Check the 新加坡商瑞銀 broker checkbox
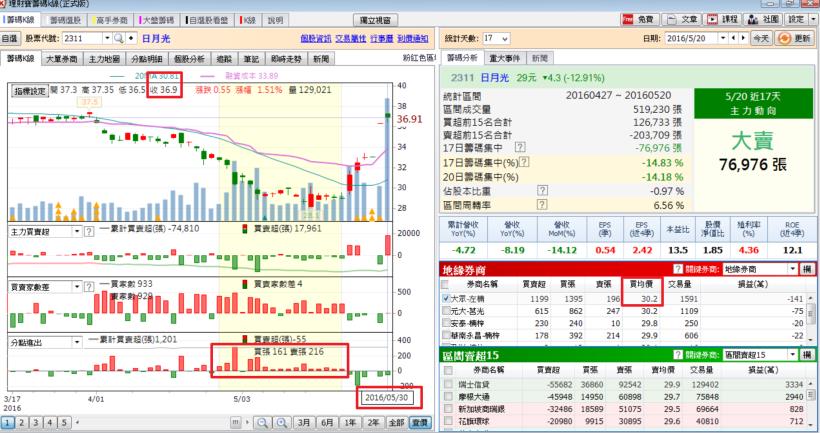Image resolution: width=820 pixels, height=433 pixels. (448, 408)
